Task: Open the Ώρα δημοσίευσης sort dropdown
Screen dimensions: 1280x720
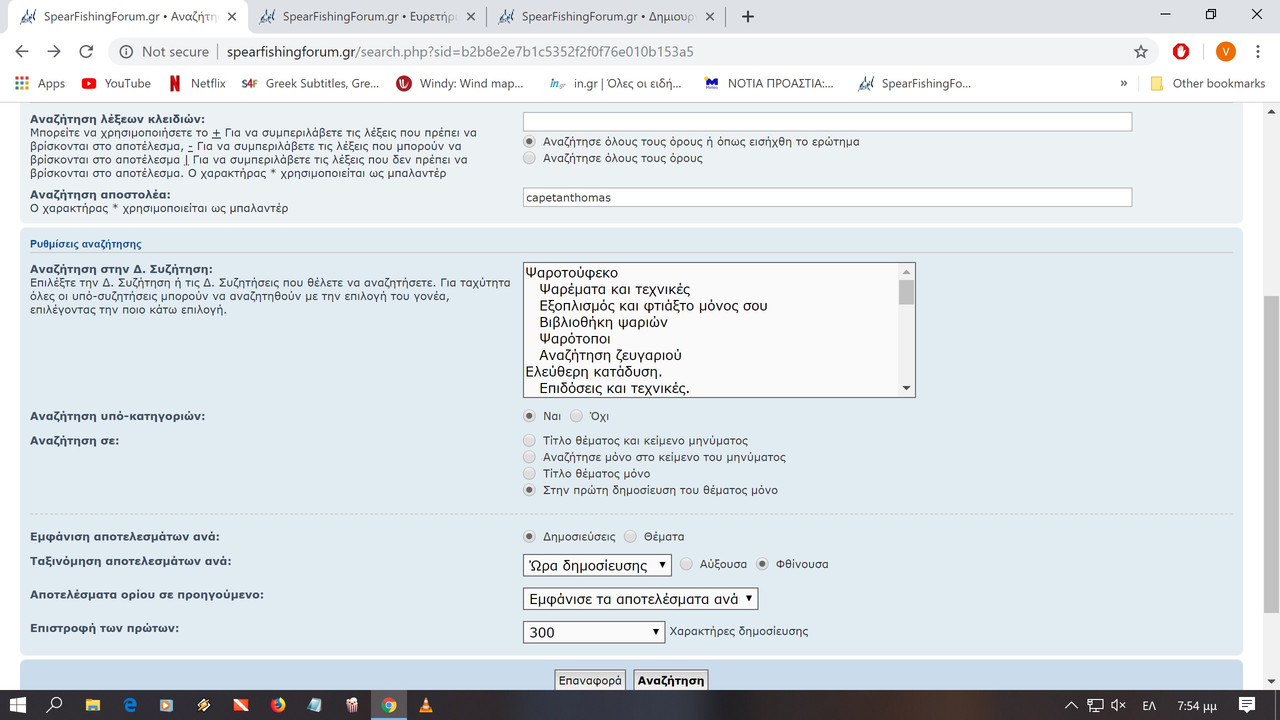Action: [x=598, y=565]
